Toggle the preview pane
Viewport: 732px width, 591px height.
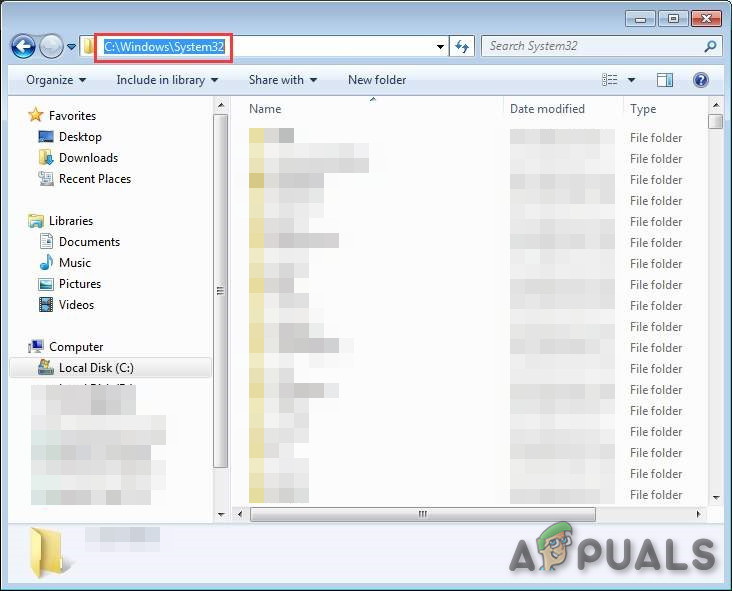click(x=664, y=80)
